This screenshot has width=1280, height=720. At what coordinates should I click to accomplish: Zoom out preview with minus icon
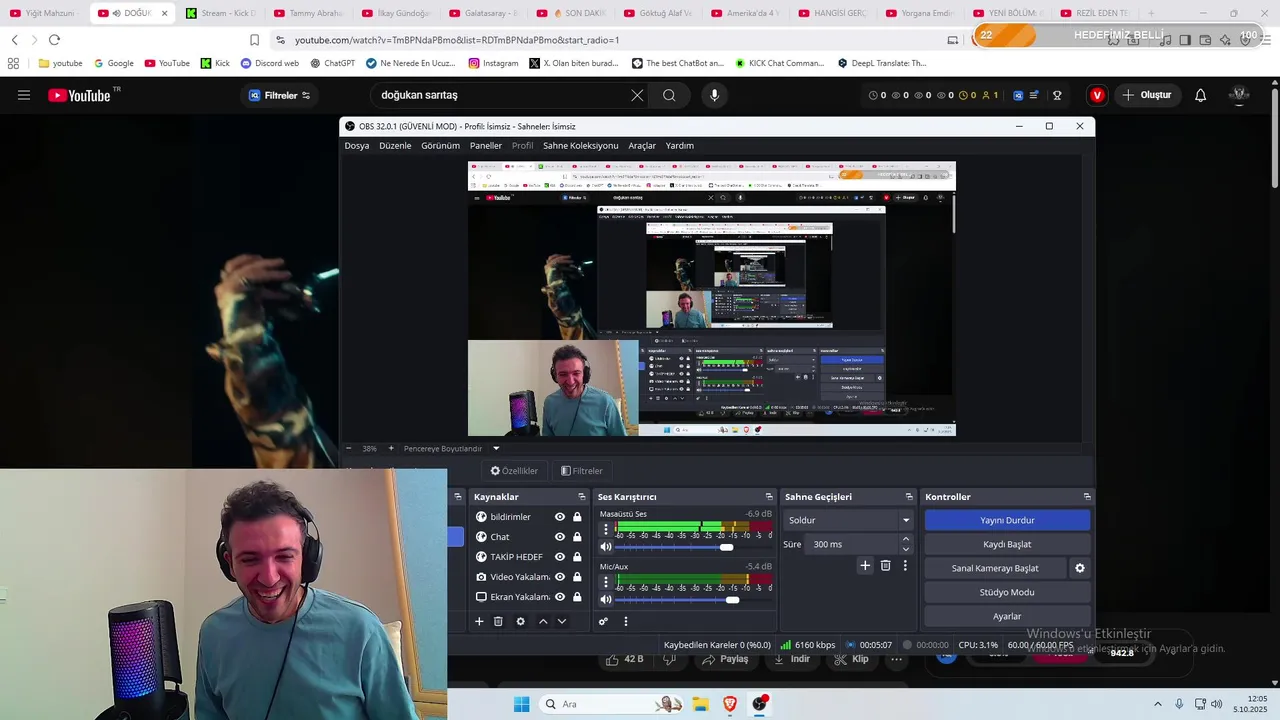348,448
